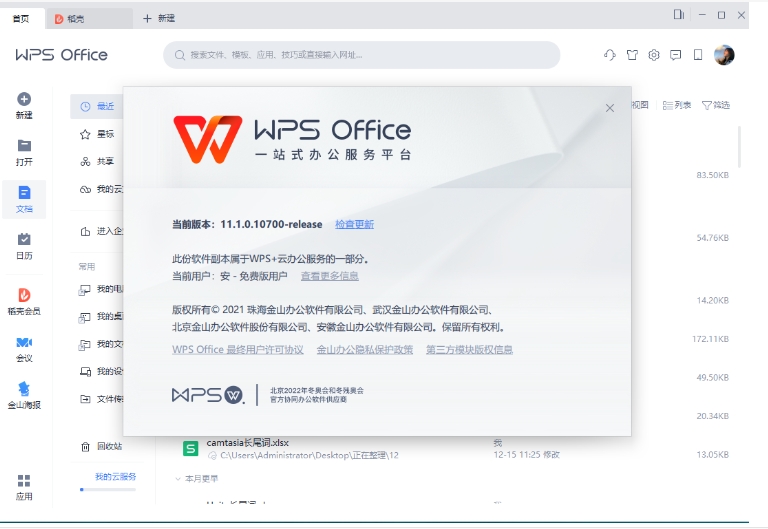Click the cloud storage usage bar
The image size is (768, 529).
click(108, 489)
